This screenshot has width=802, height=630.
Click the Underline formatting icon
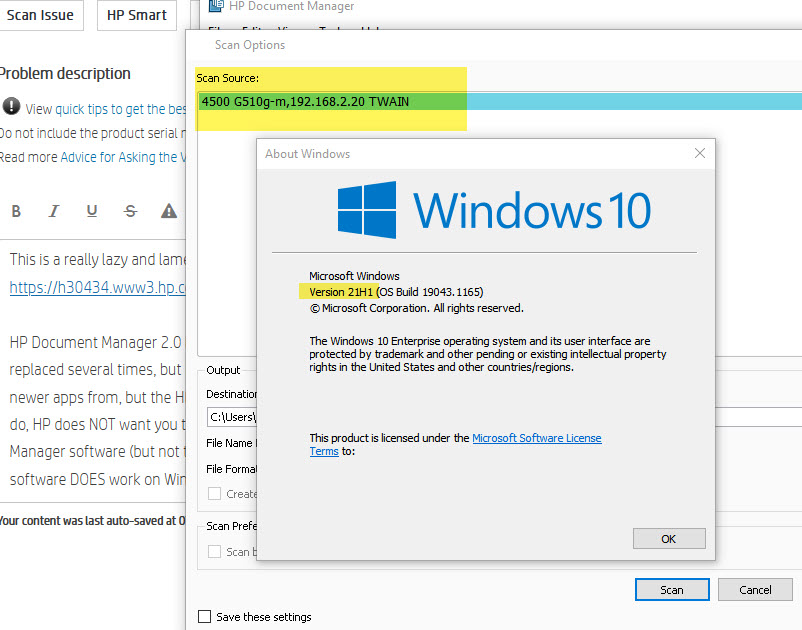(91, 211)
